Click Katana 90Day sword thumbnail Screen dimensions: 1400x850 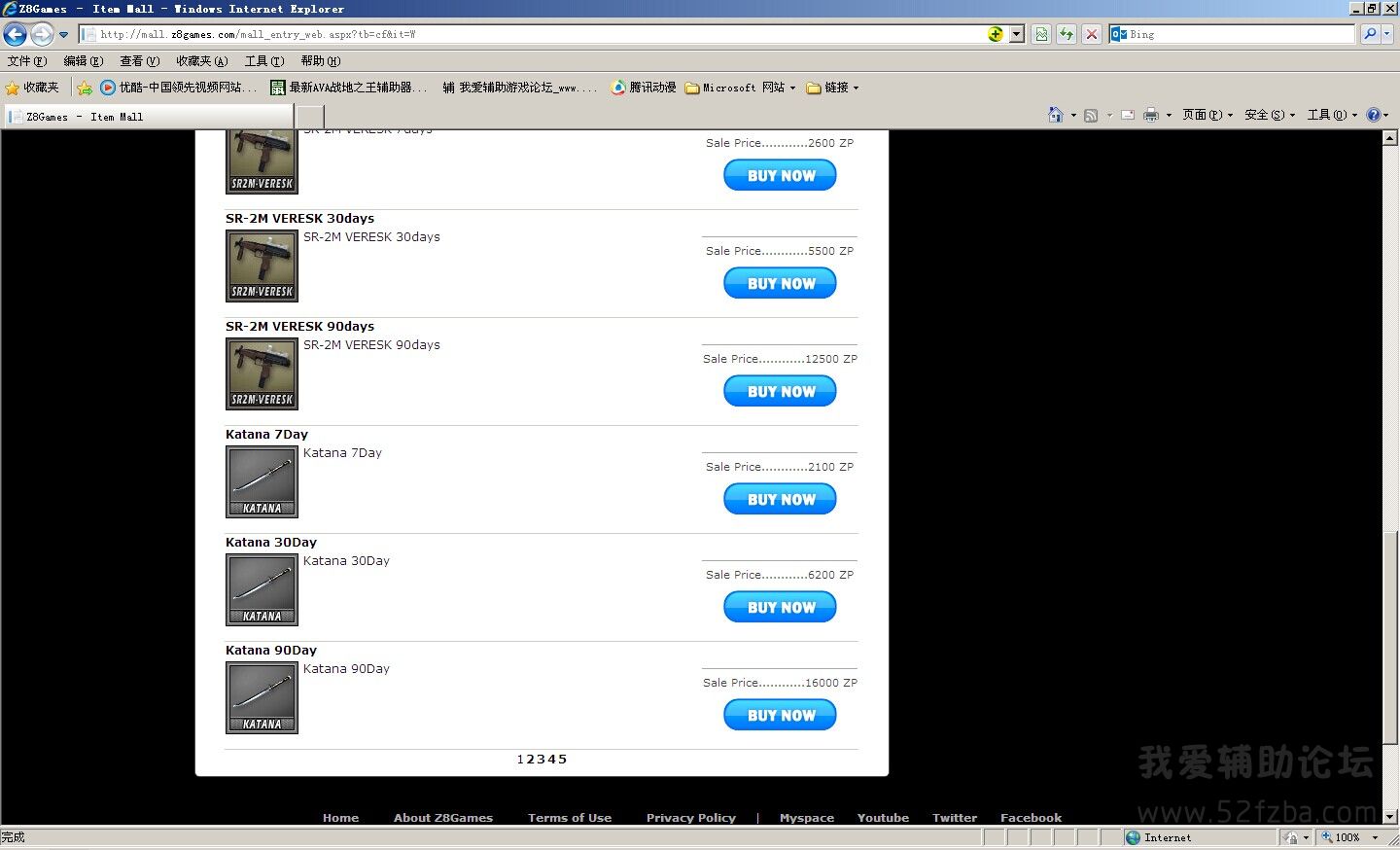click(x=262, y=698)
